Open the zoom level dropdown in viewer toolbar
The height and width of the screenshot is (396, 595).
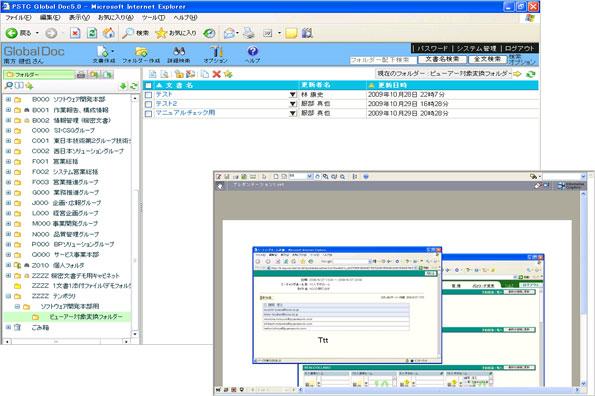(x=310, y=177)
